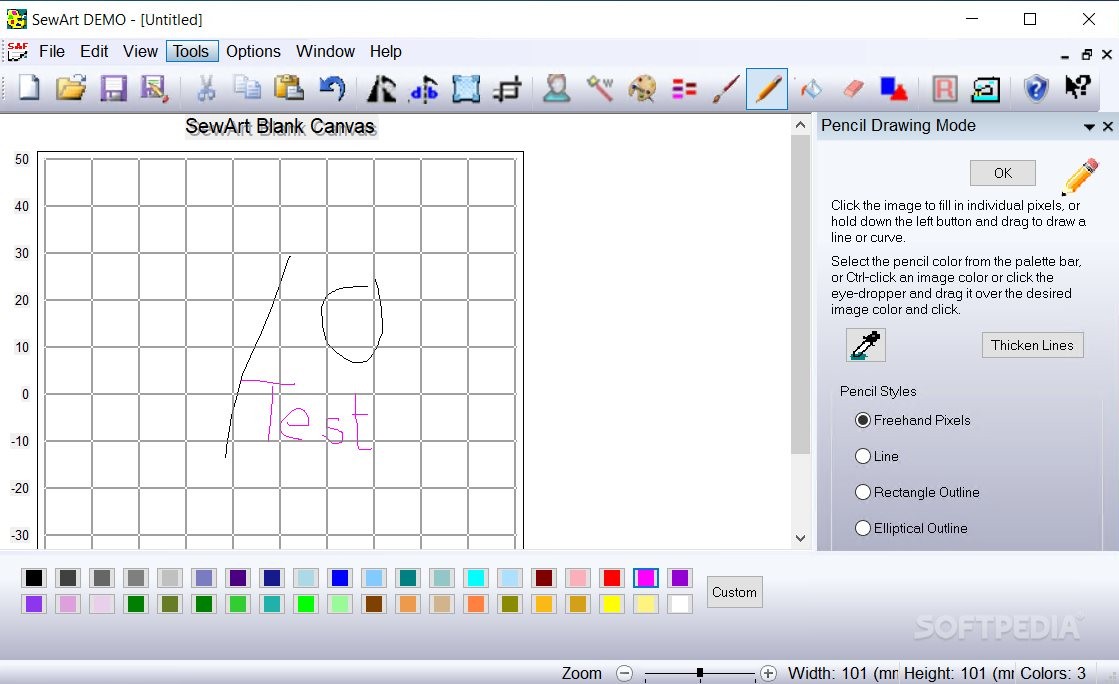Viewport: 1119px width, 684px height.
Task: Select the Mirror/flip image tool icon
Action: (x=424, y=89)
